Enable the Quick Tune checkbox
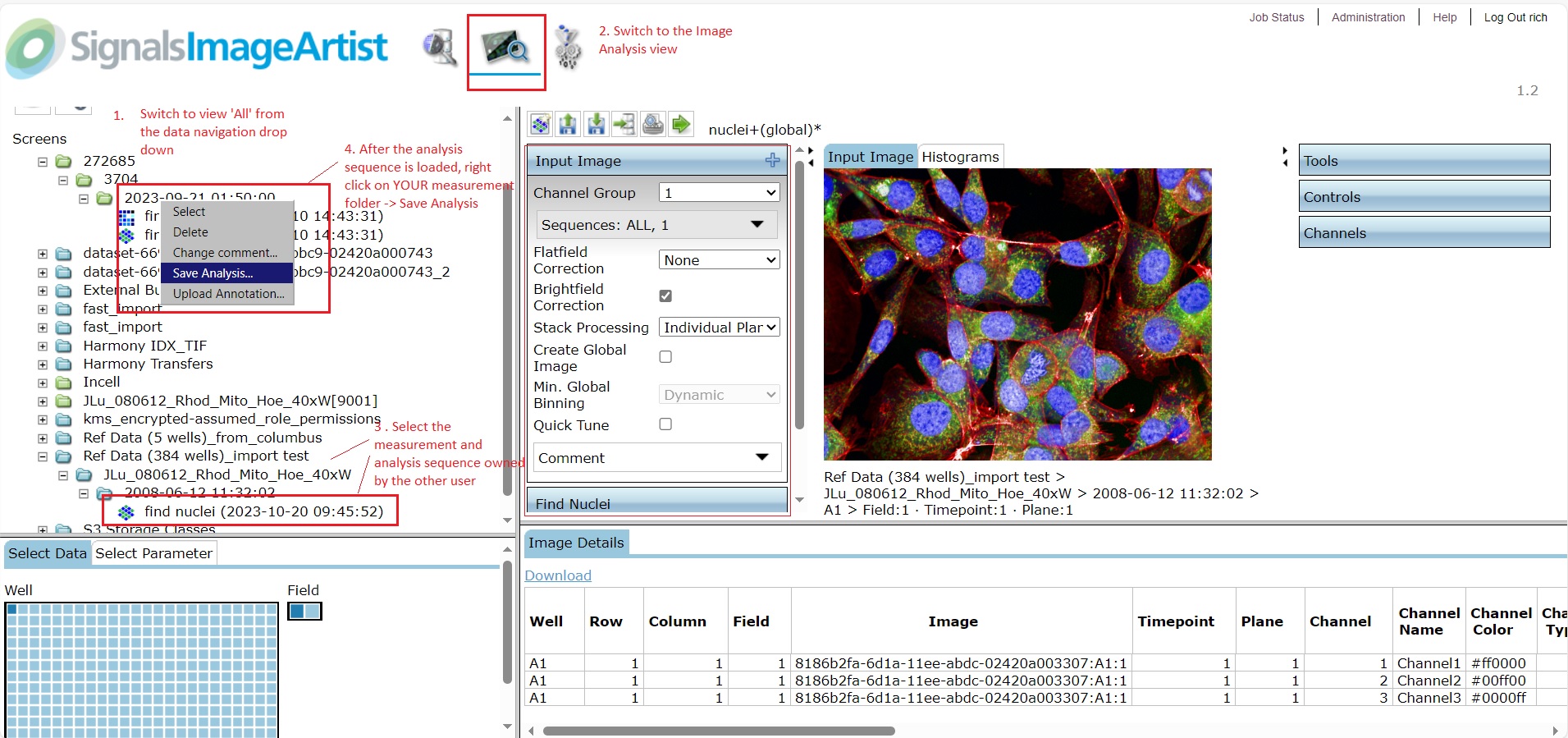The image size is (1568, 738). (665, 424)
